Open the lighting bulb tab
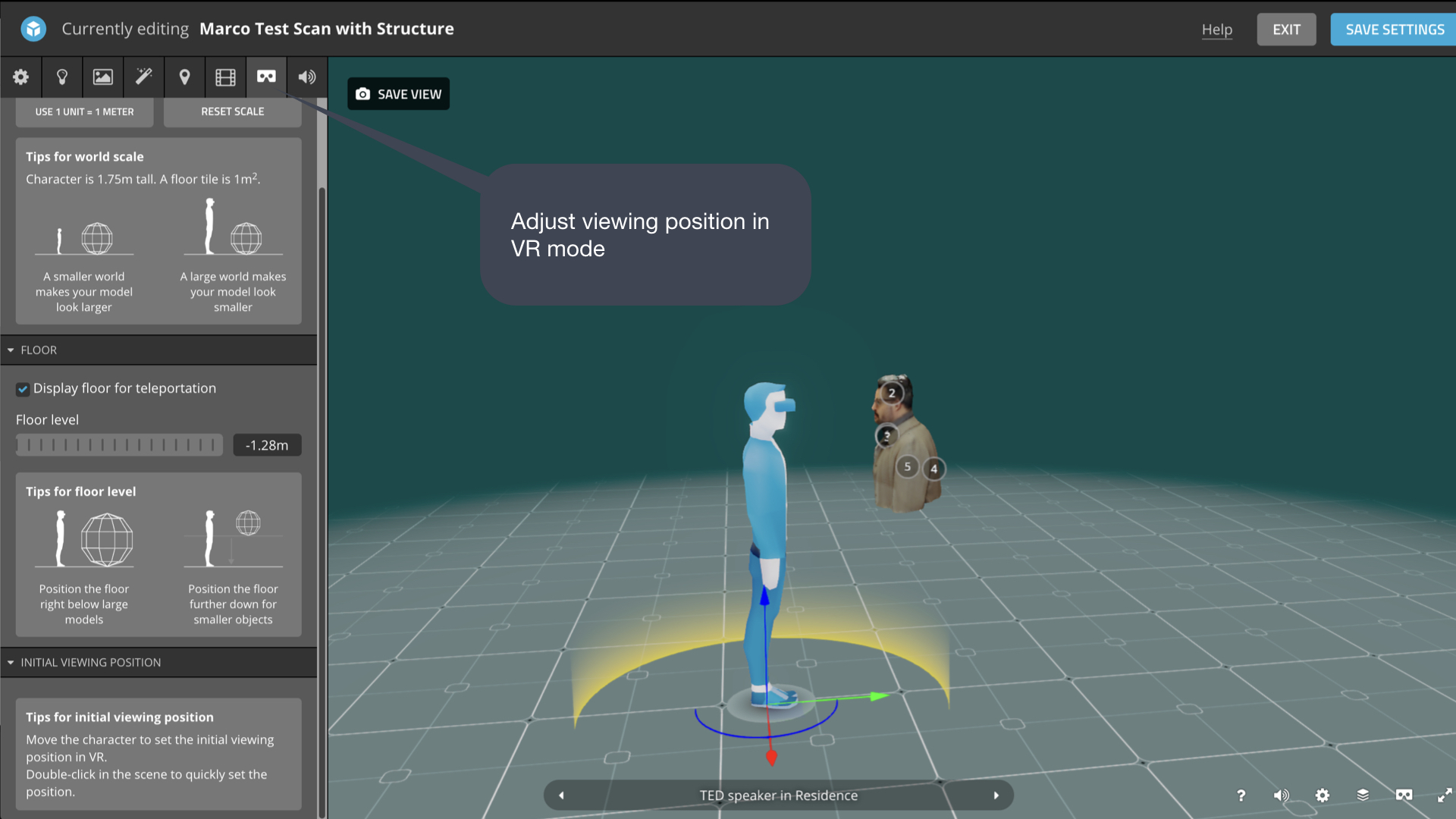Viewport: 1456px width, 819px height. coord(62,77)
